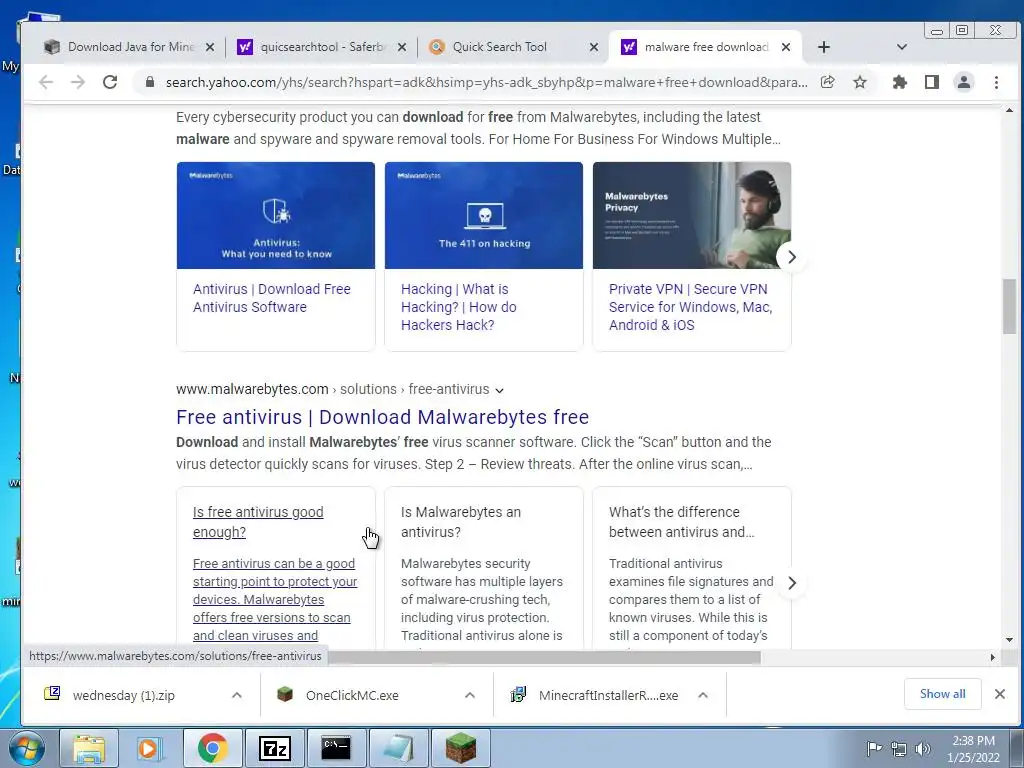Open OneClickMC.exe download

(353, 696)
